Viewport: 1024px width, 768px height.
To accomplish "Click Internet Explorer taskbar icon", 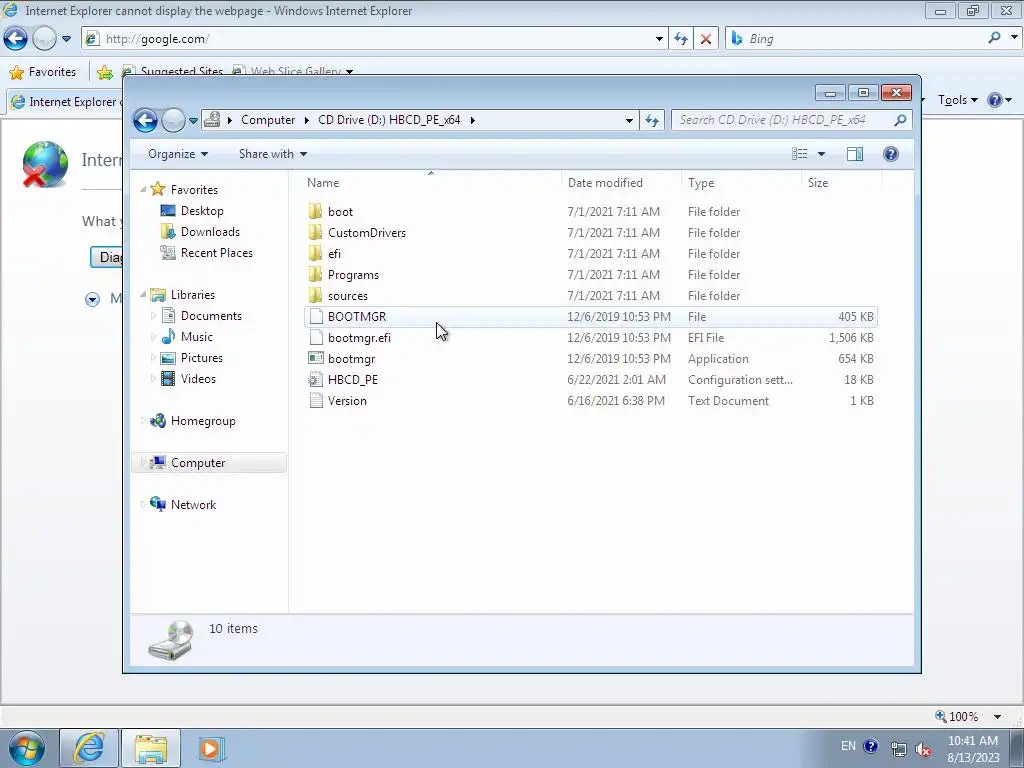I will 89,748.
